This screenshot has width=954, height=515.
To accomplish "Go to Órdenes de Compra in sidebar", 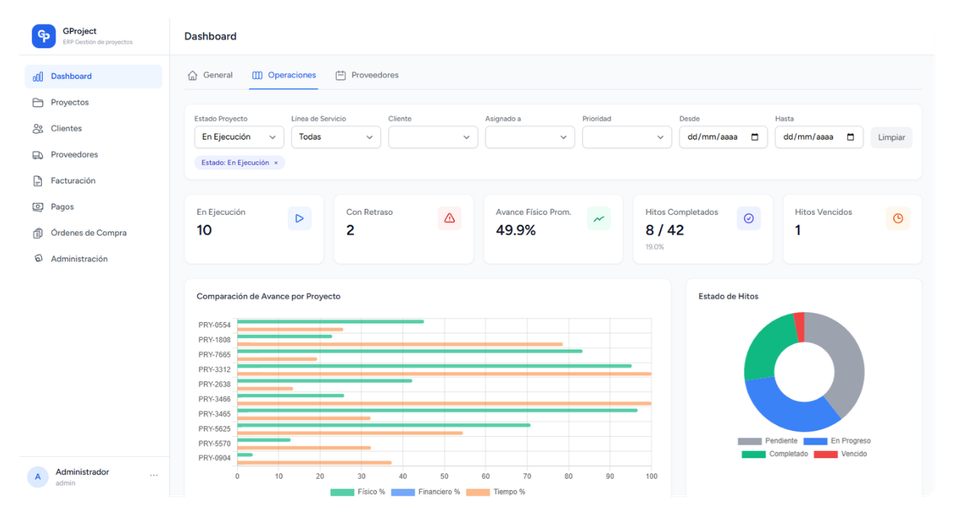I will click(88, 233).
